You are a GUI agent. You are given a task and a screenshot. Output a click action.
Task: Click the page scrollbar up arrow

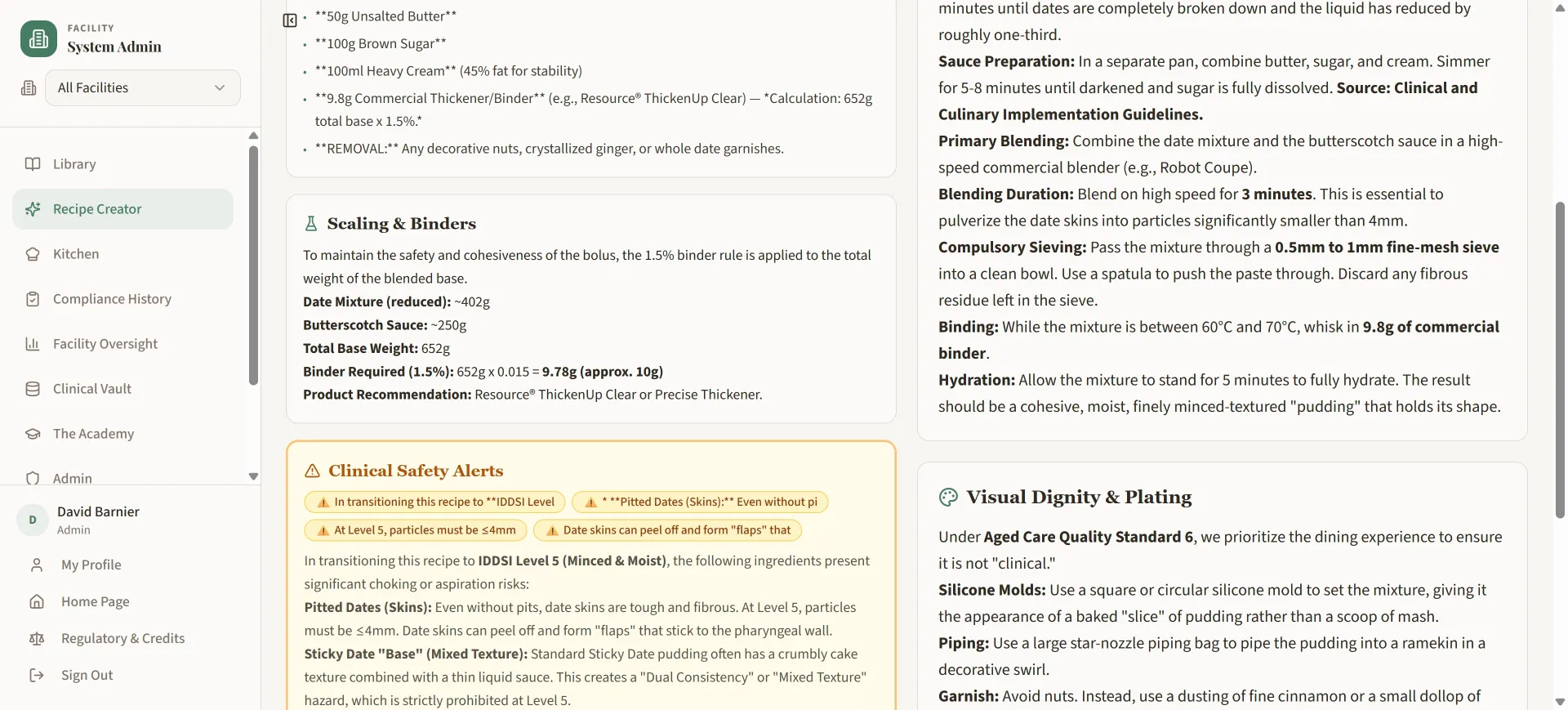pyautogui.click(x=1560, y=8)
